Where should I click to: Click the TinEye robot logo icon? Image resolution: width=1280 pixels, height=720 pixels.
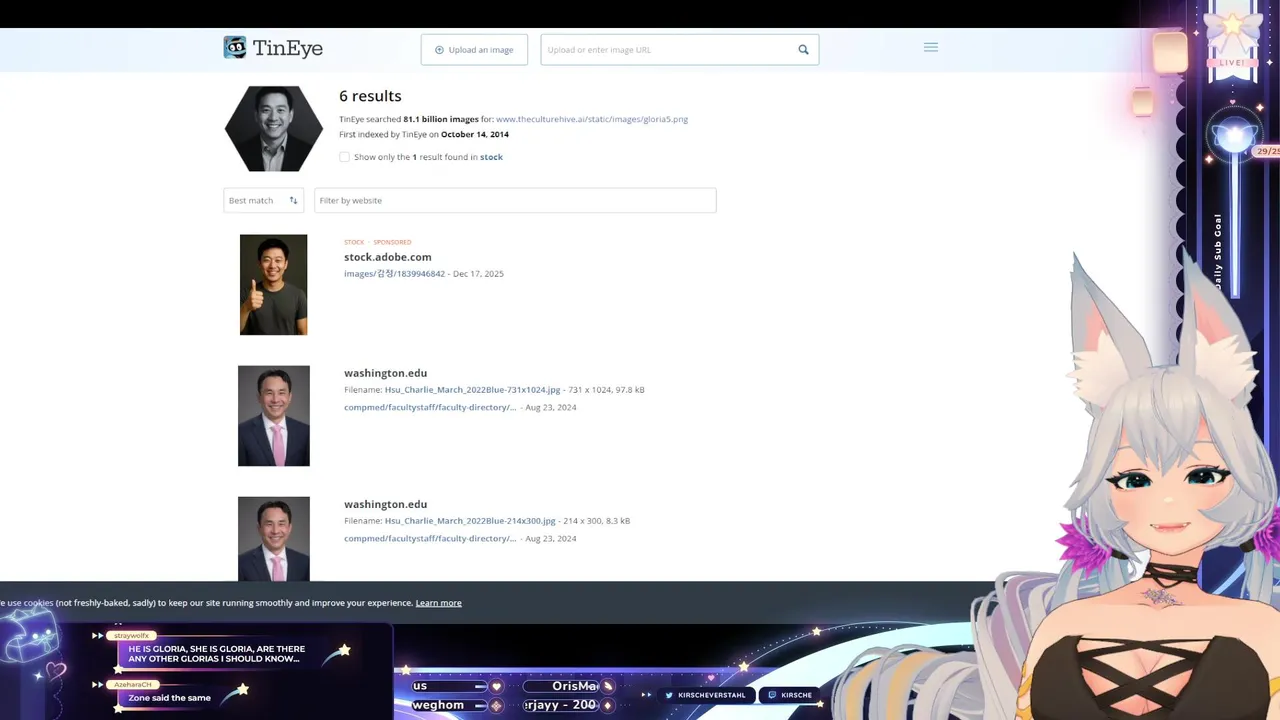pos(235,47)
